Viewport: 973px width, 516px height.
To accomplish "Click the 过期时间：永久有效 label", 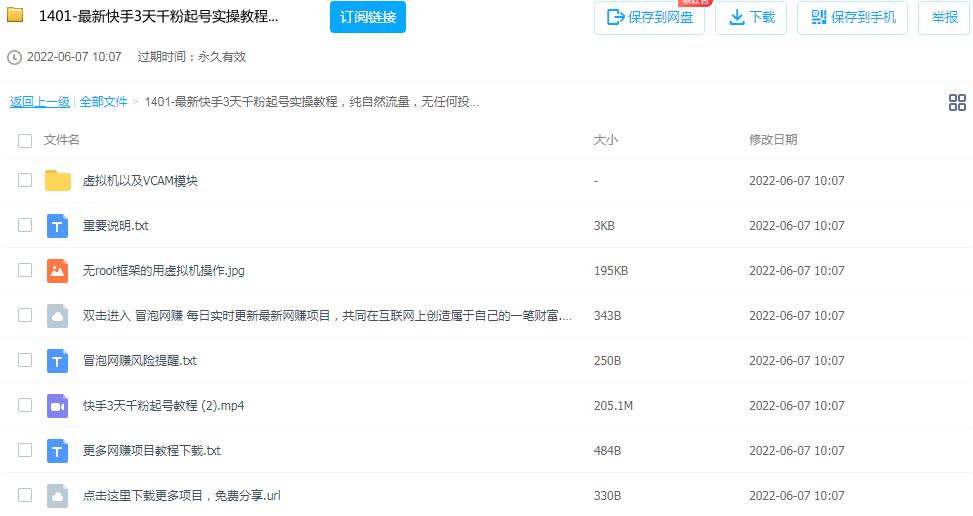I will 192,57.
